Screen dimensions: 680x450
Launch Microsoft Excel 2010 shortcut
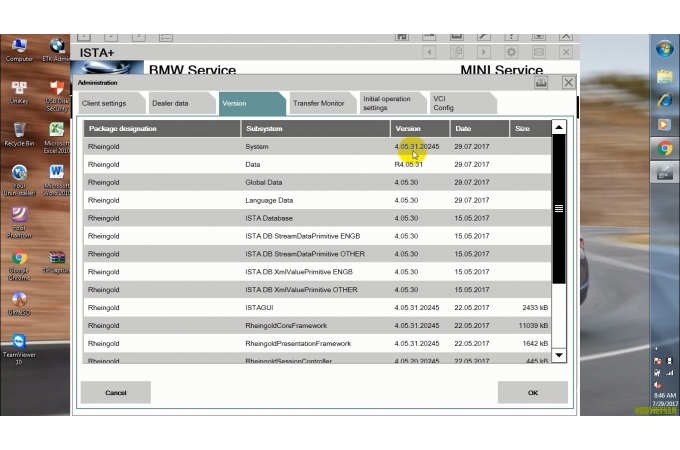56,138
